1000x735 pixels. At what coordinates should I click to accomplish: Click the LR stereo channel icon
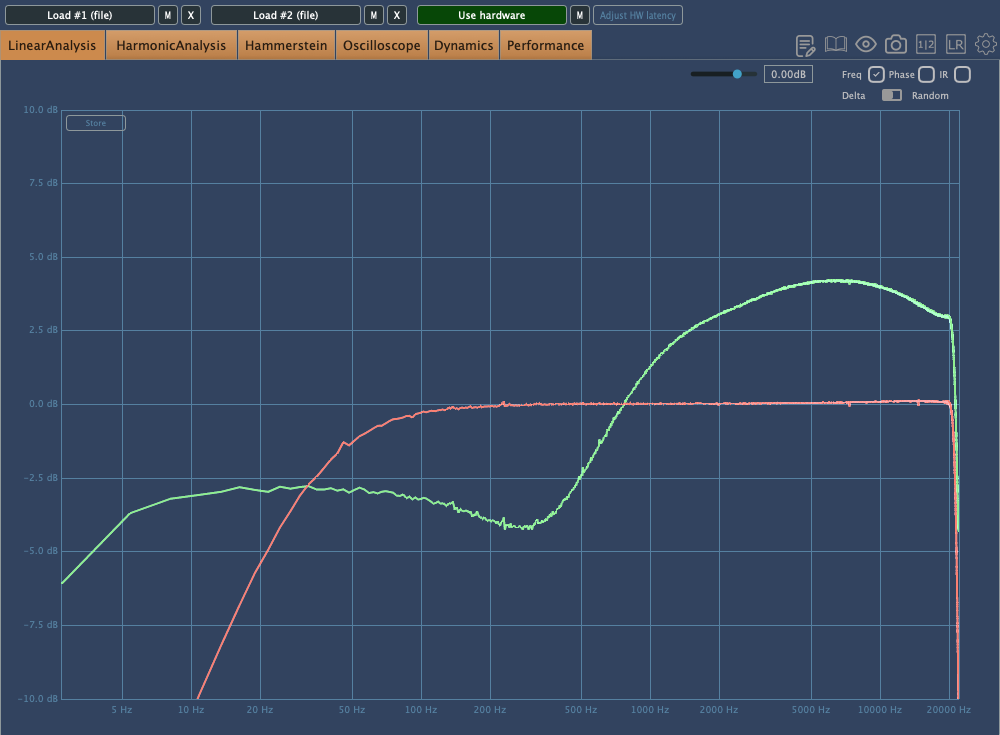click(956, 45)
